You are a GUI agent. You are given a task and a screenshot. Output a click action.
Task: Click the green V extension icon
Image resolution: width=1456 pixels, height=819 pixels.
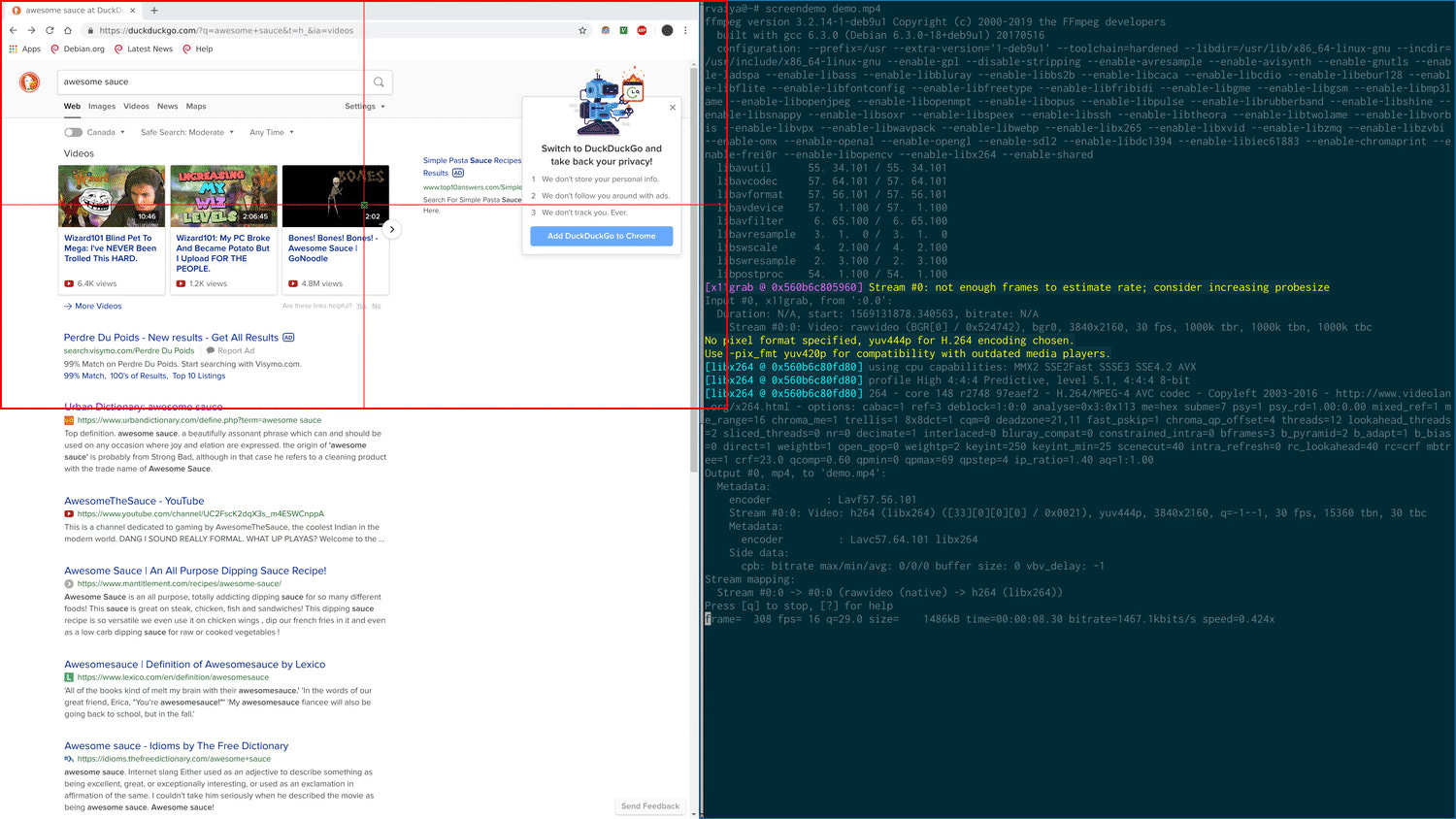pos(623,30)
